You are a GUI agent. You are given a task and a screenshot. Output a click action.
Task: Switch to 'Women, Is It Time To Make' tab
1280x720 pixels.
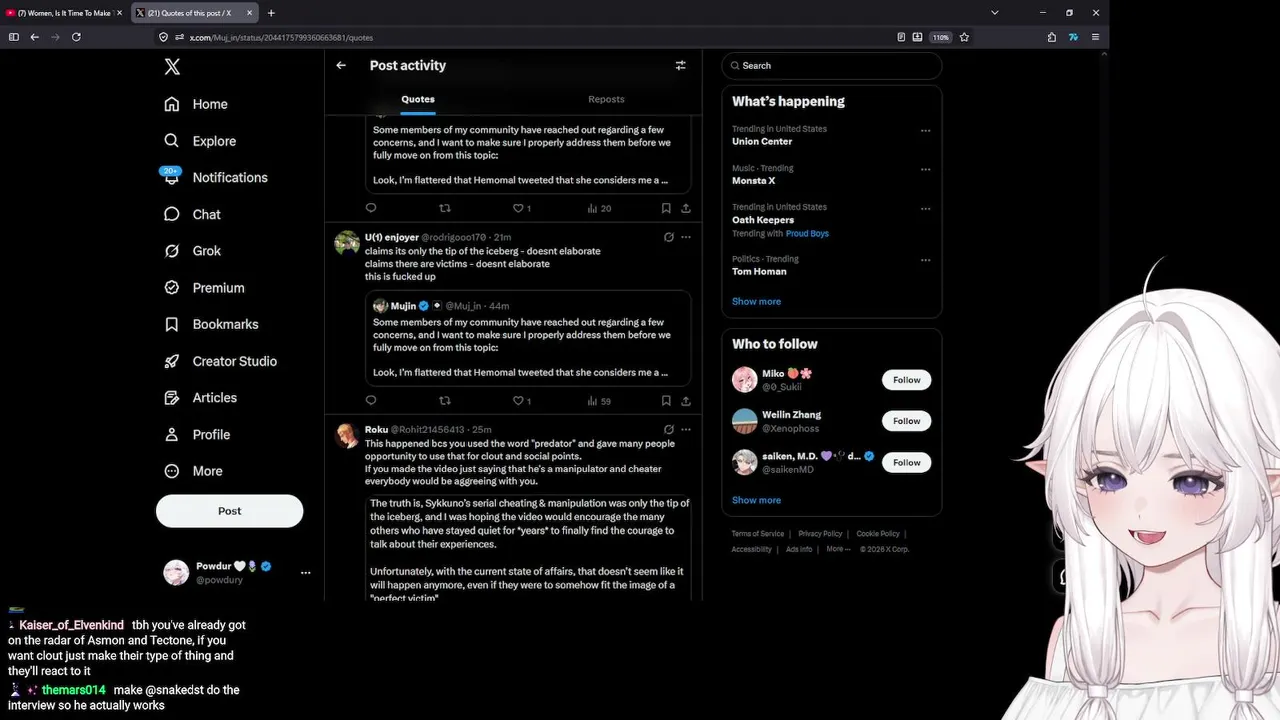[x=64, y=13]
